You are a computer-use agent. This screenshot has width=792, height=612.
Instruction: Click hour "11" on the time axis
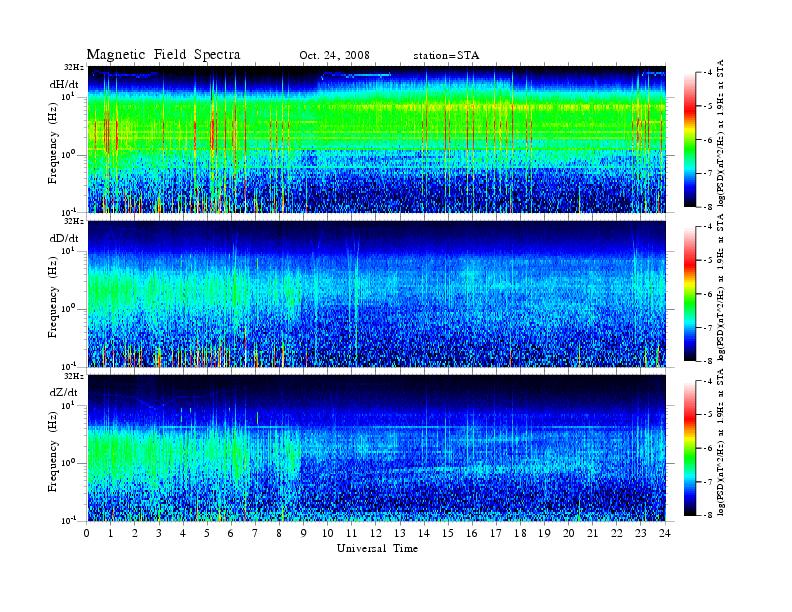click(352, 534)
